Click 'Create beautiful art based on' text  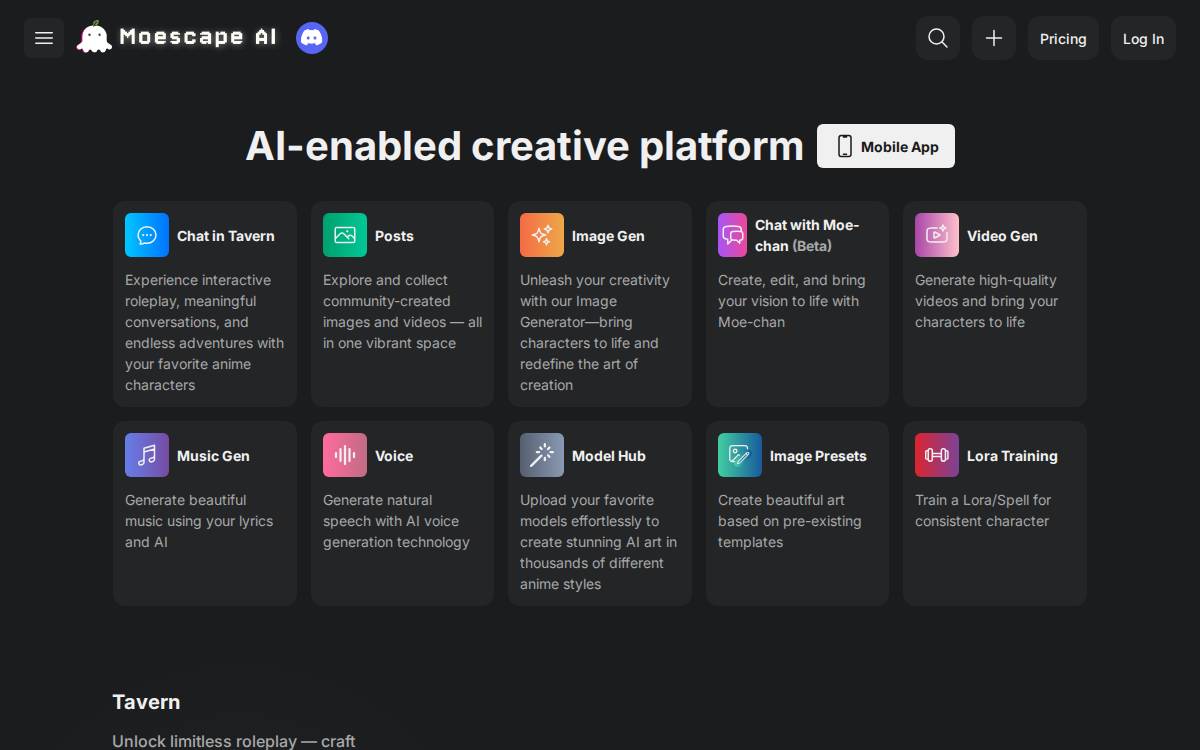pyautogui.click(x=789, y=521)
